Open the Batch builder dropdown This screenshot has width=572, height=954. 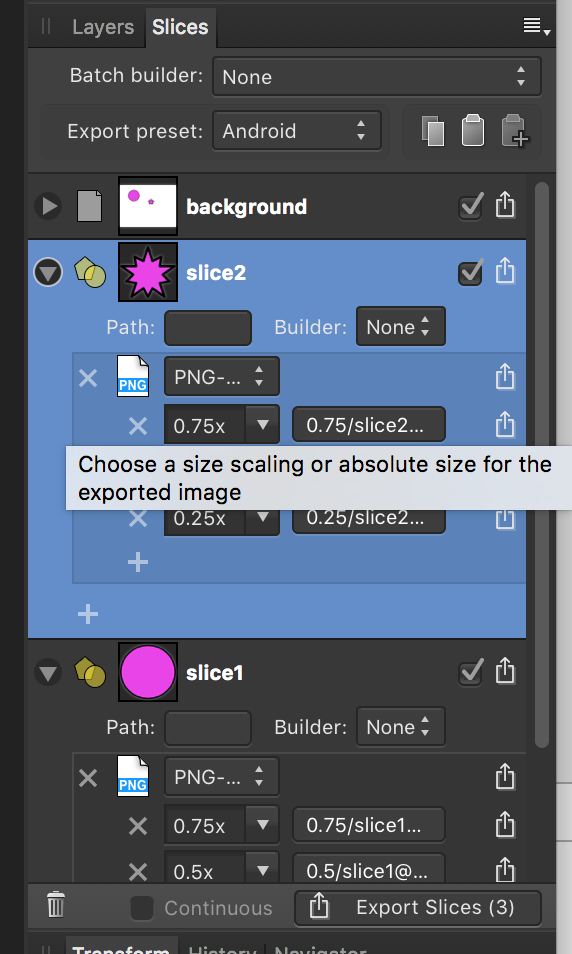[x=377, y=77]
